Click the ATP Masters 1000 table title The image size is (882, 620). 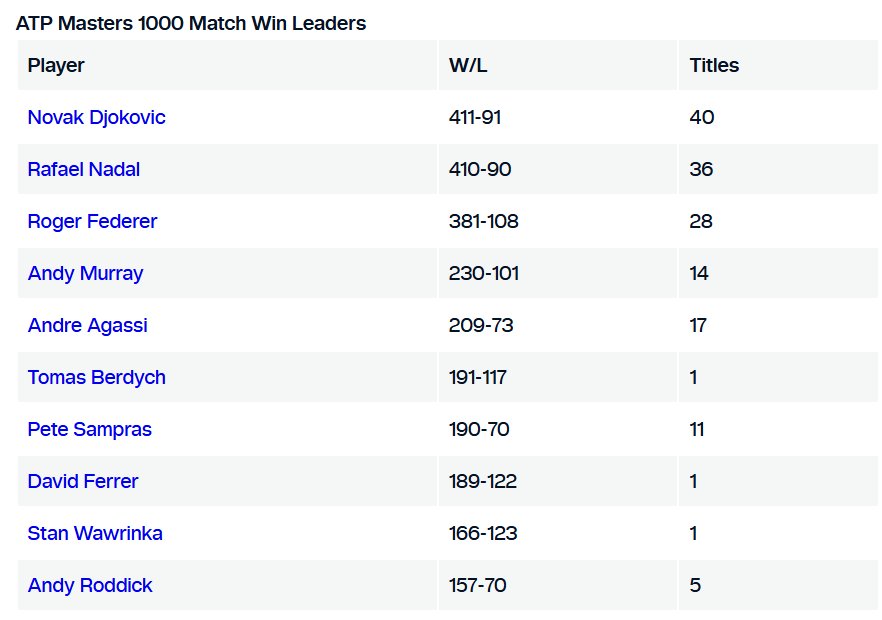(x=191, y=24)
